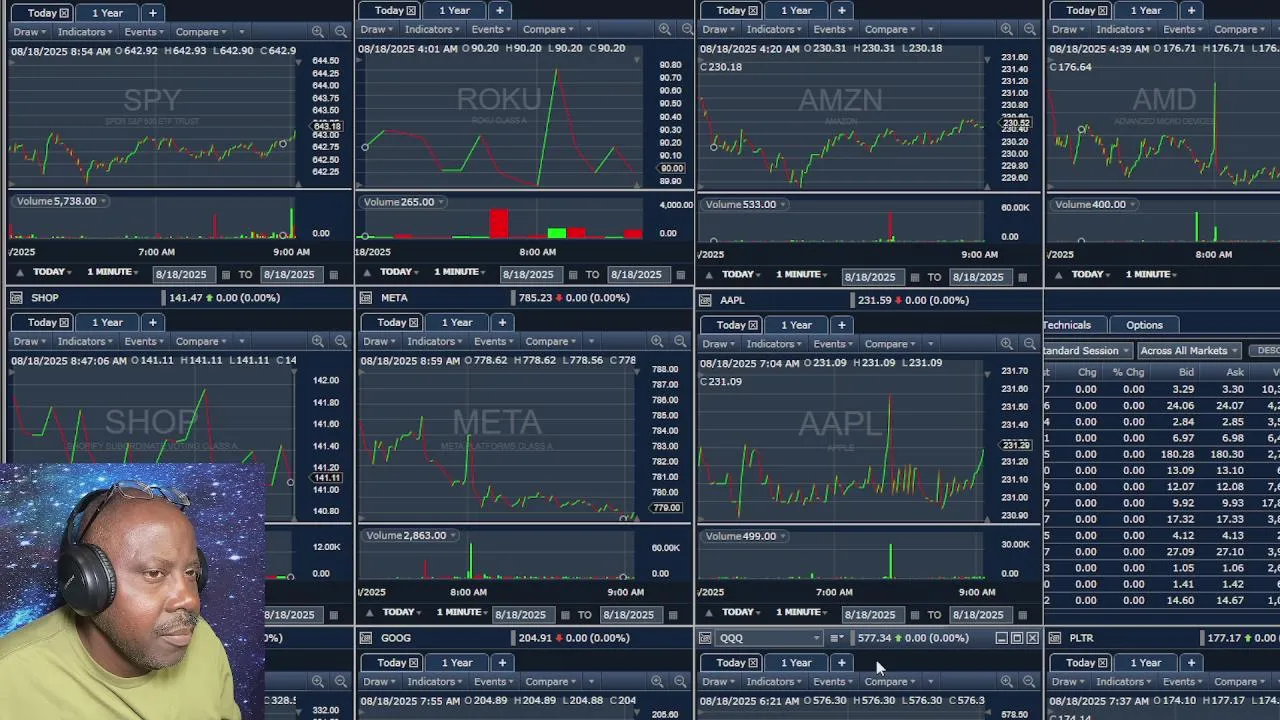Open AAPL start date calendar picker
Viewport: 1280px width, 720px height.
914,614
